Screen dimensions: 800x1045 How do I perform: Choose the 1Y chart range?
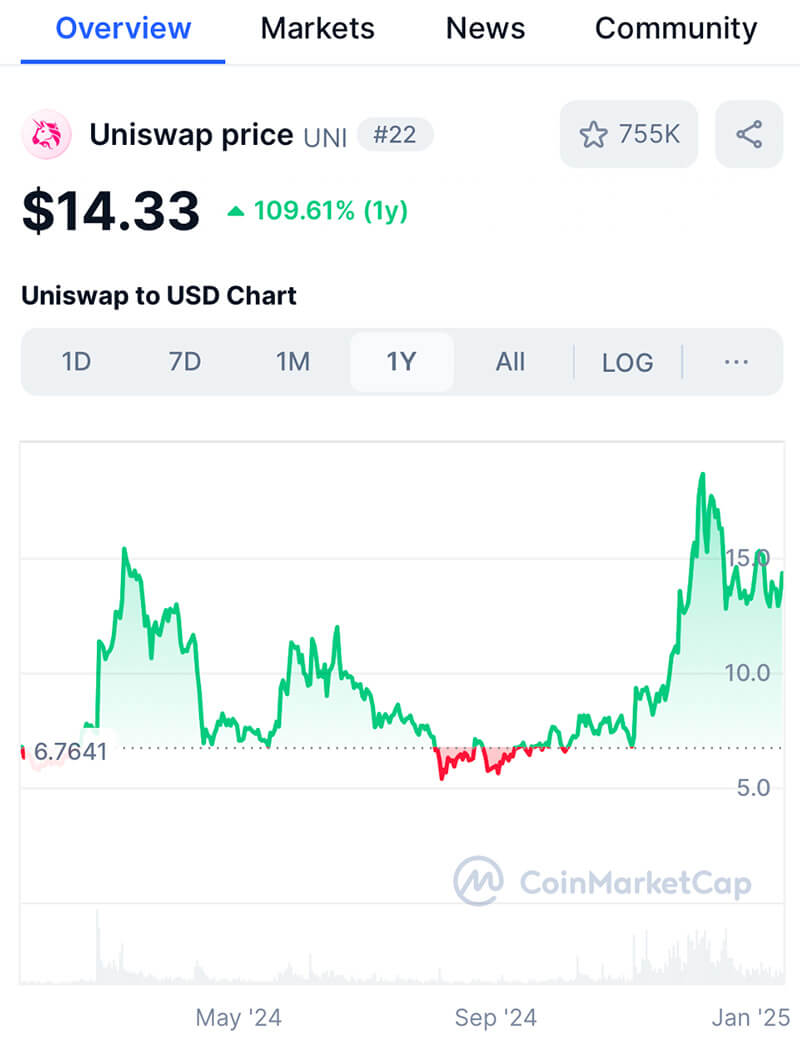click(401, 362)
